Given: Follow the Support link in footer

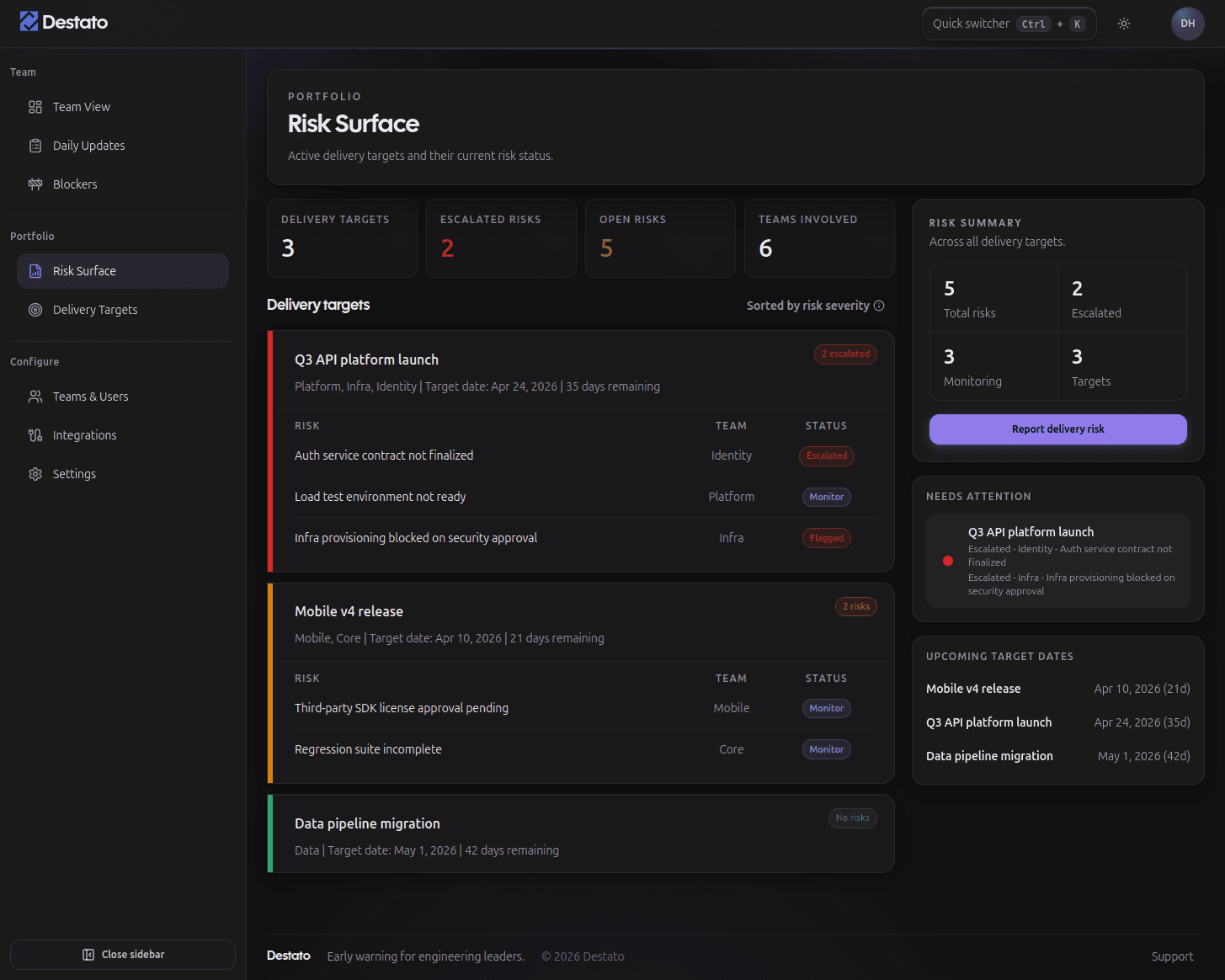Looking at the screenshot, I should pos(1172,956).
